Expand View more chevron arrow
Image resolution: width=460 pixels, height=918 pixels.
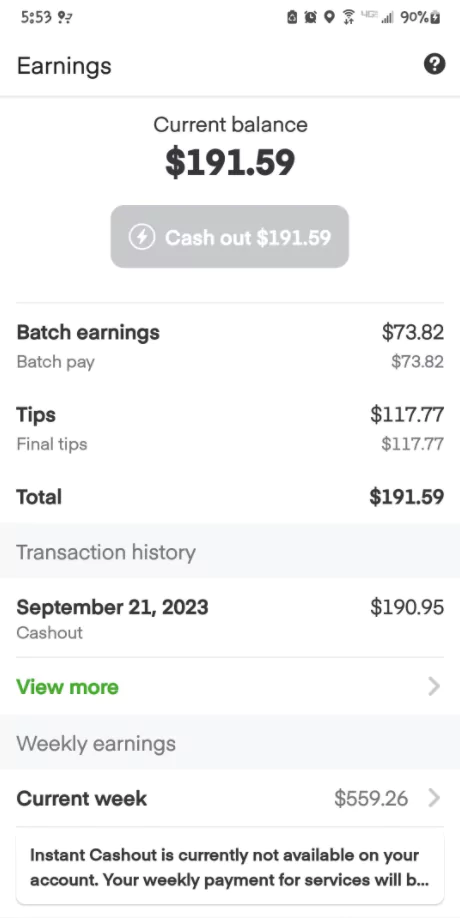pyautogui.click(x=434, y=686)
